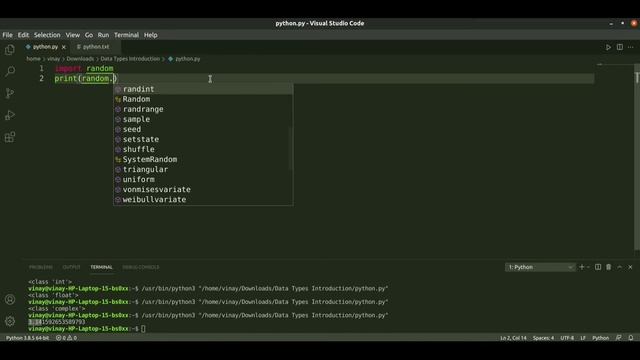Switch to the Debug Console tab
Screen dimensions: 640x360
click(141, 267)
